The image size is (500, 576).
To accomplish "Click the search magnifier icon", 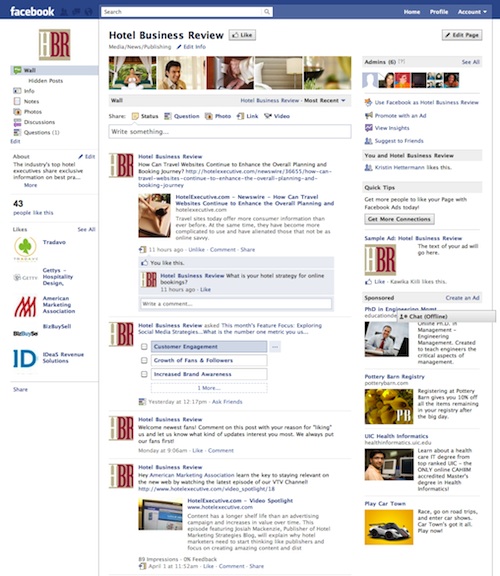I will click(267, 12).
